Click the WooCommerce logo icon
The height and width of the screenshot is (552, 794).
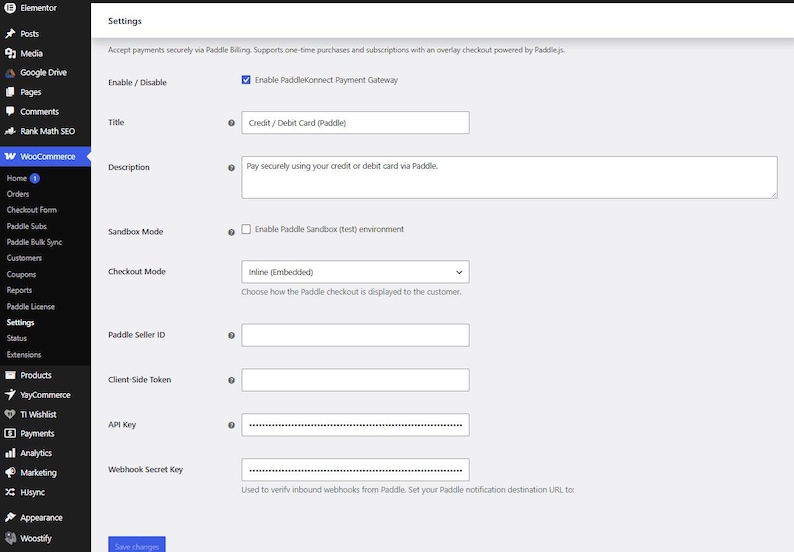coord(10,156)
